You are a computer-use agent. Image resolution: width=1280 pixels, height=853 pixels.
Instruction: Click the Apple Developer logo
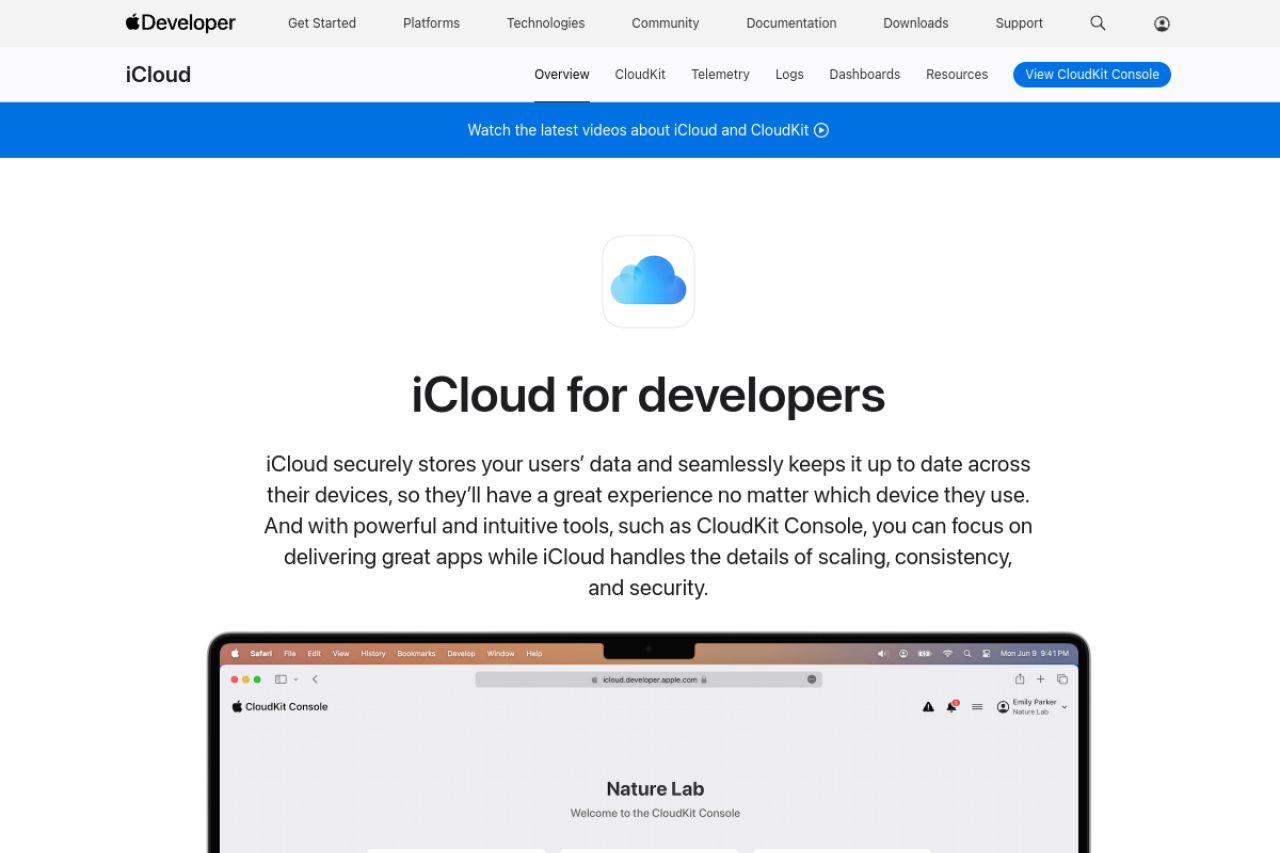(x=181, y=23)
